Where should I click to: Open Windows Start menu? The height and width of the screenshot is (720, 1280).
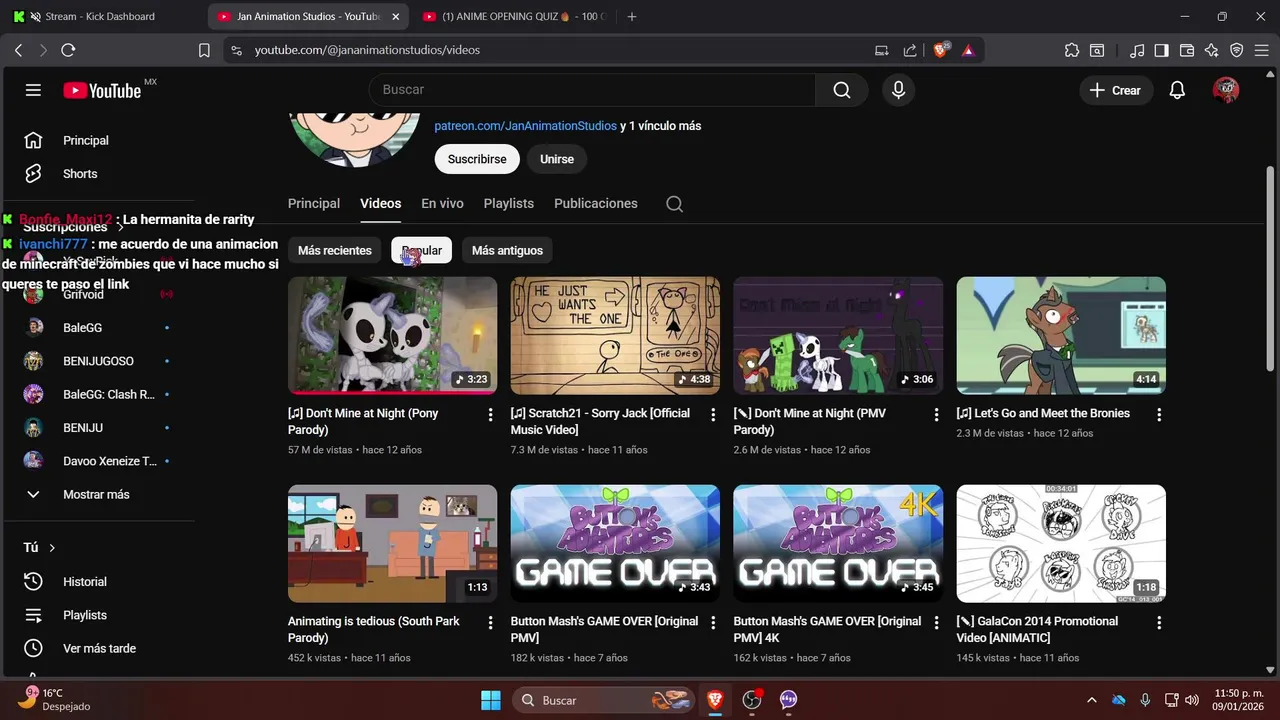tap(490, 700)
